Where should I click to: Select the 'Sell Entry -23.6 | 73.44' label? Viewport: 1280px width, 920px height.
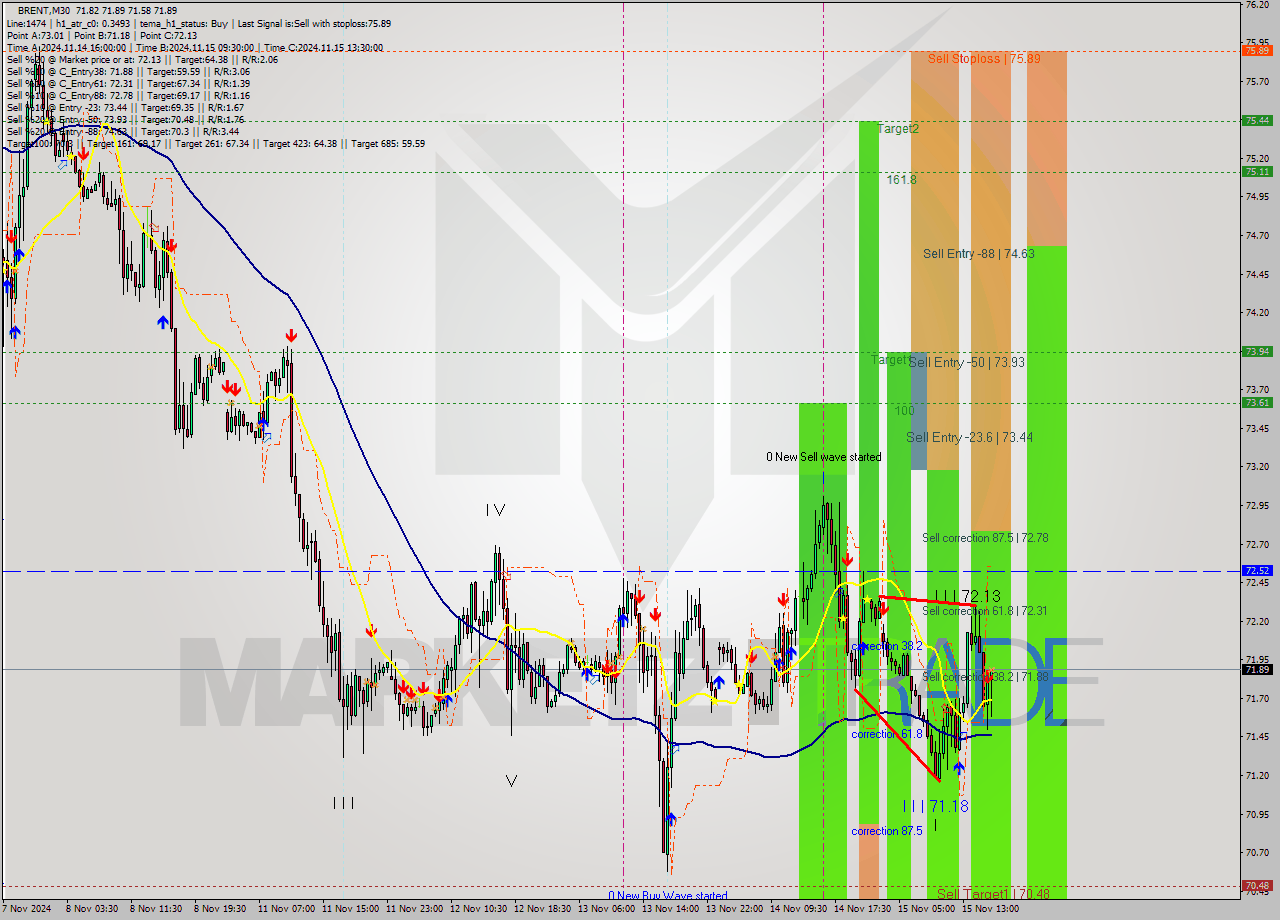click(x=970, y=437)
